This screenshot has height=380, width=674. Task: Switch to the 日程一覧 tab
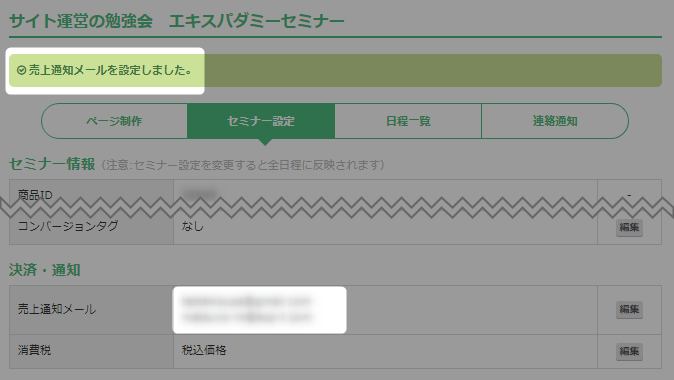(x=408, y=121)
